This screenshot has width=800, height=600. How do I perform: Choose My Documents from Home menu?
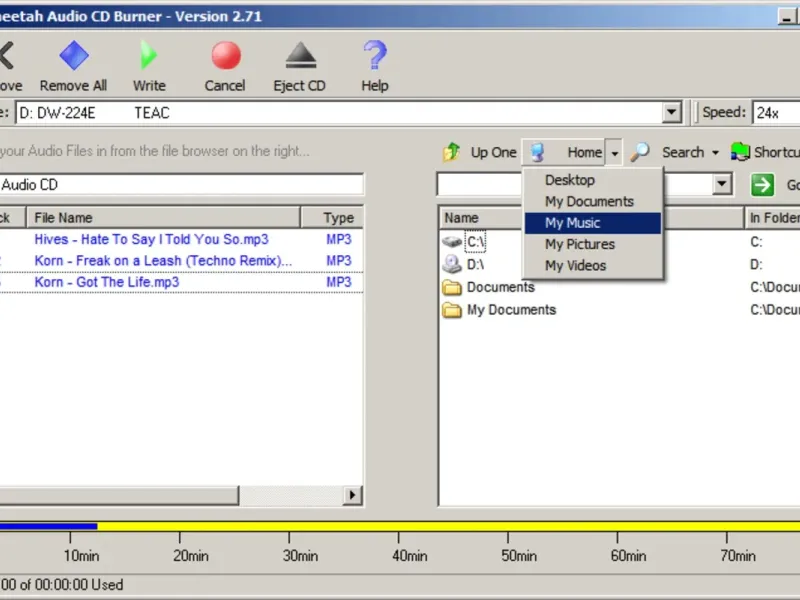[x=593, y=202]
